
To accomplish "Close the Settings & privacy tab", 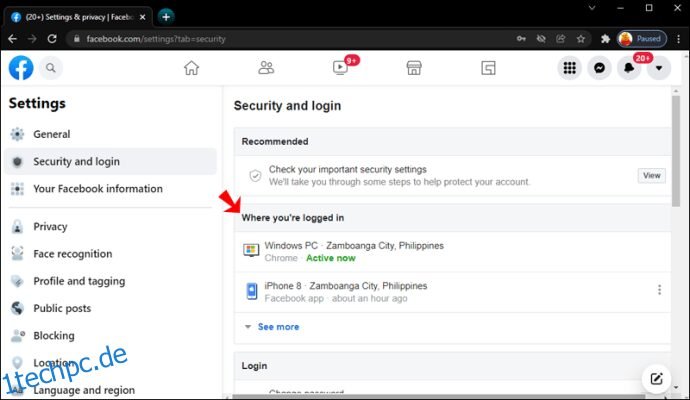I will pos(143,17).
